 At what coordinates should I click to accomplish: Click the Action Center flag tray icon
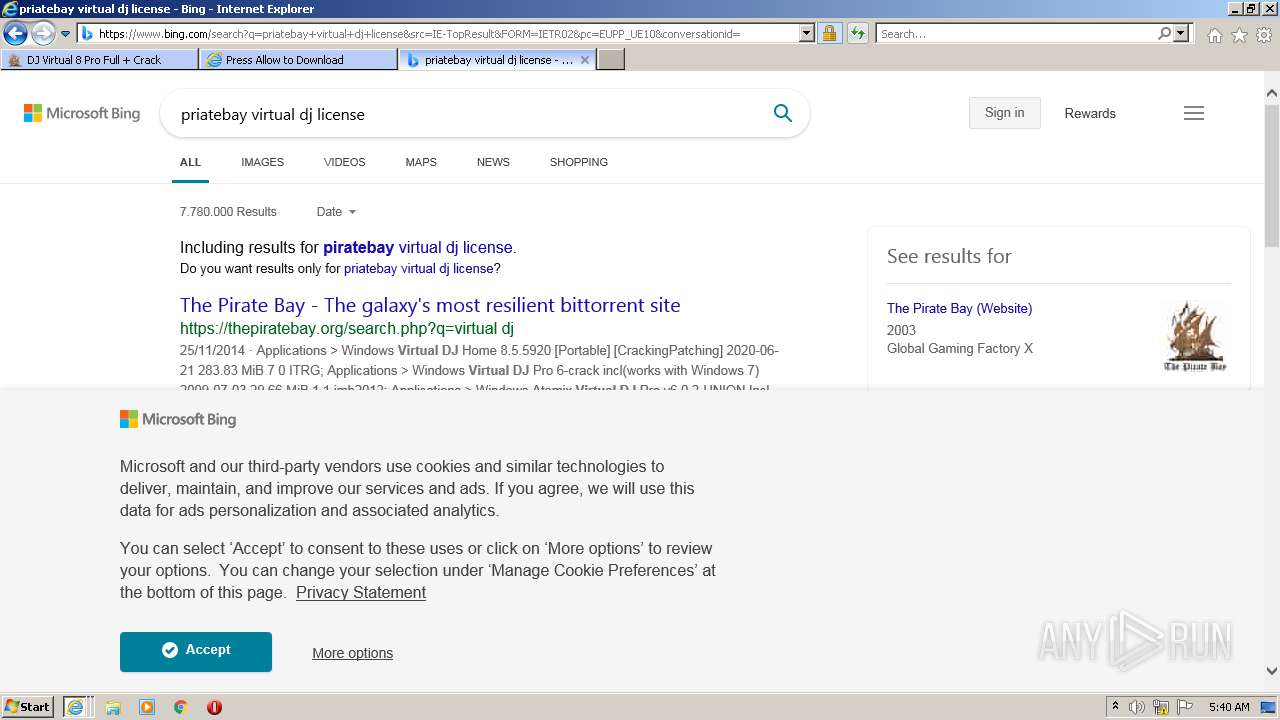click(1185, 707)
